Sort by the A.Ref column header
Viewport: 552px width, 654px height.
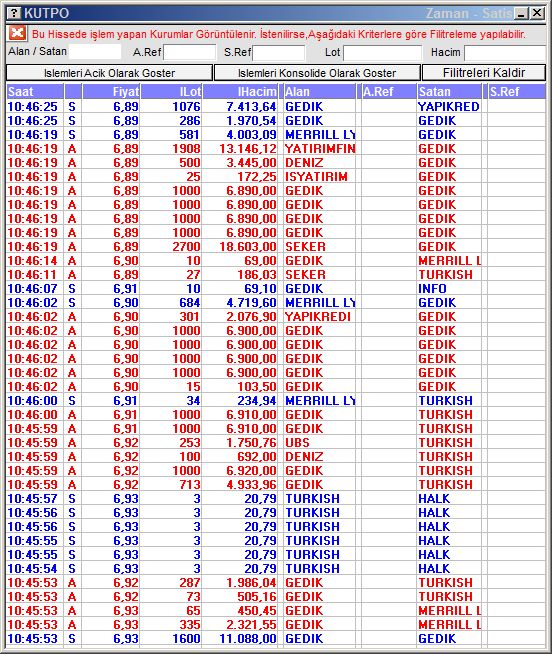(x=389, y=91)
